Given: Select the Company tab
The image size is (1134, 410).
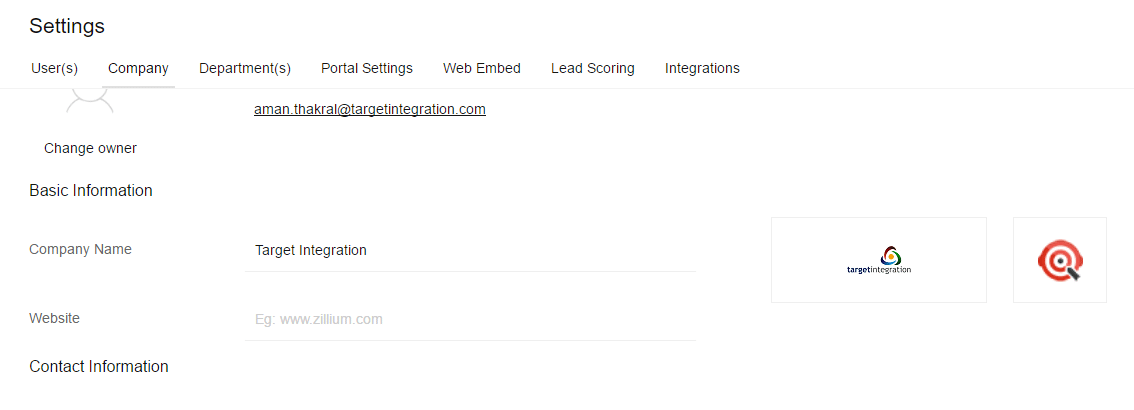Looking at the screenshot, I should [138, 68].
